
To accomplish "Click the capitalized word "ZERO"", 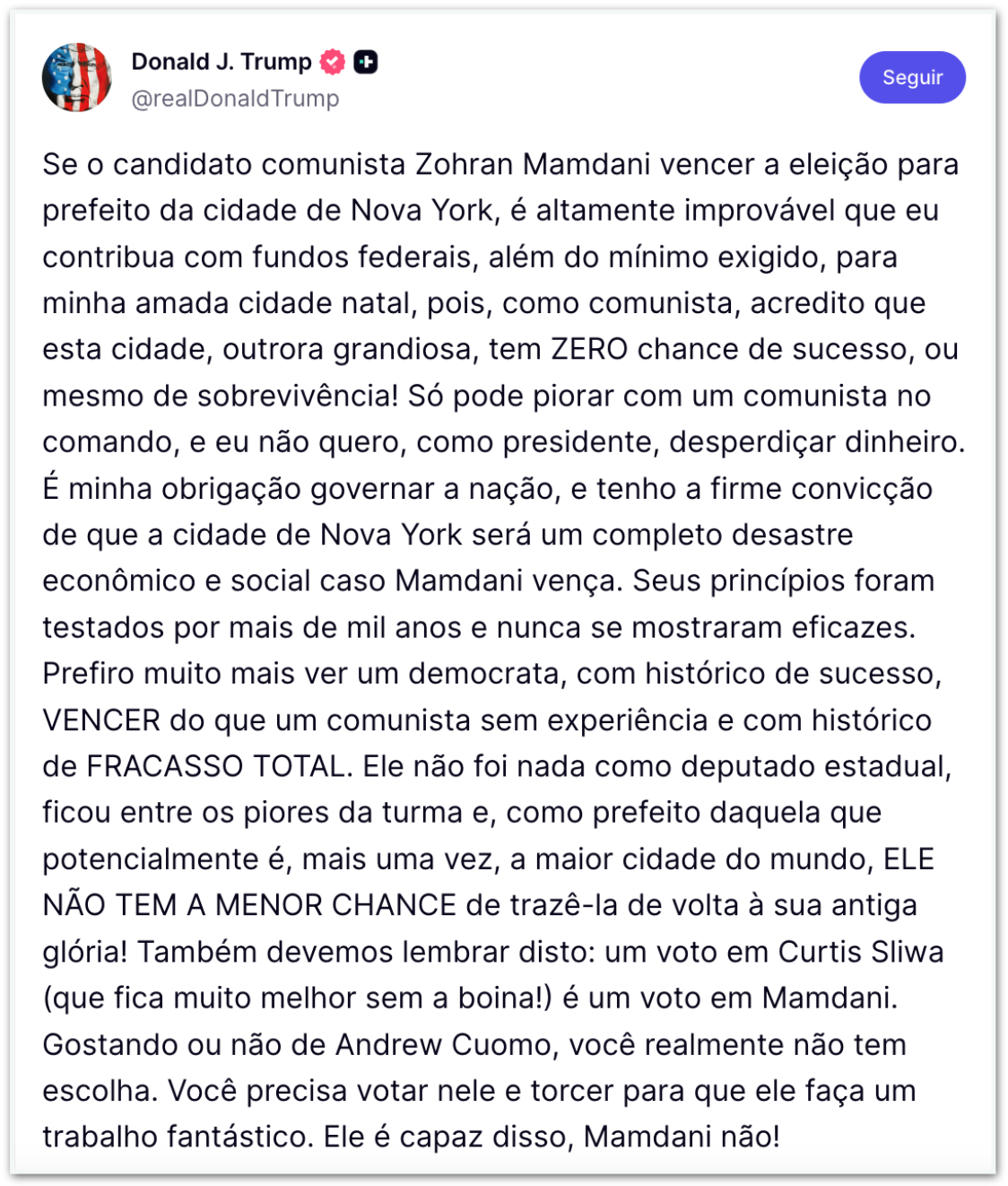I will pos(589,349).
